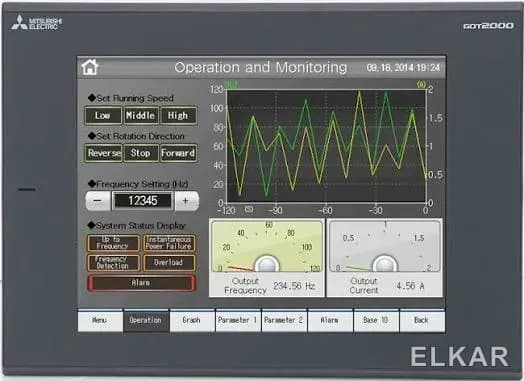This screenshot has height=381, width=524.
Task: Increase frequency with the plus button
Action: [186, 201]
